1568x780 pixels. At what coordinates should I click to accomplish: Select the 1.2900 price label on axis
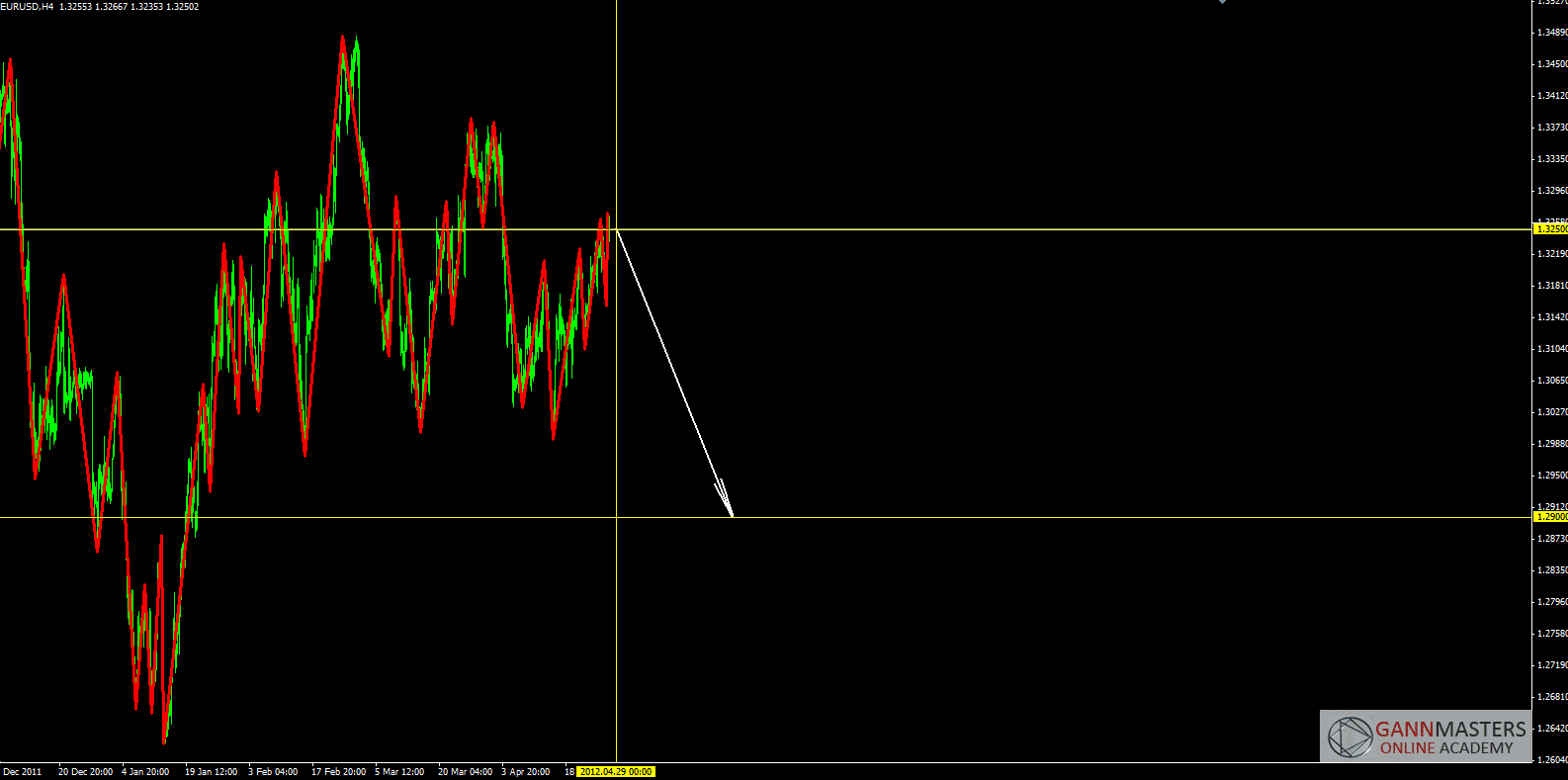[x=1550, y=517]
